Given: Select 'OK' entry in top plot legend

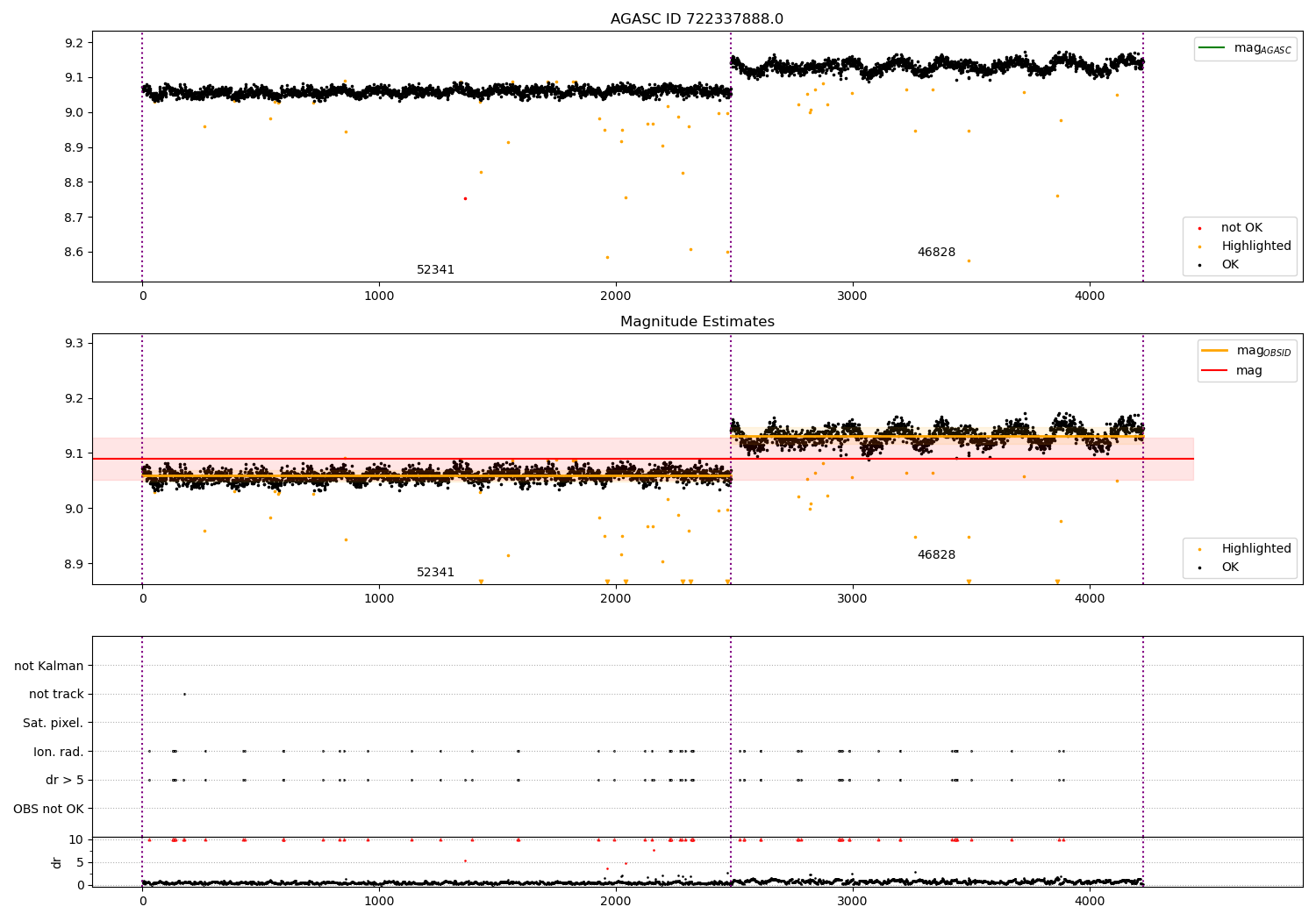Looking at the screenshot, I should coord(1230,265).
